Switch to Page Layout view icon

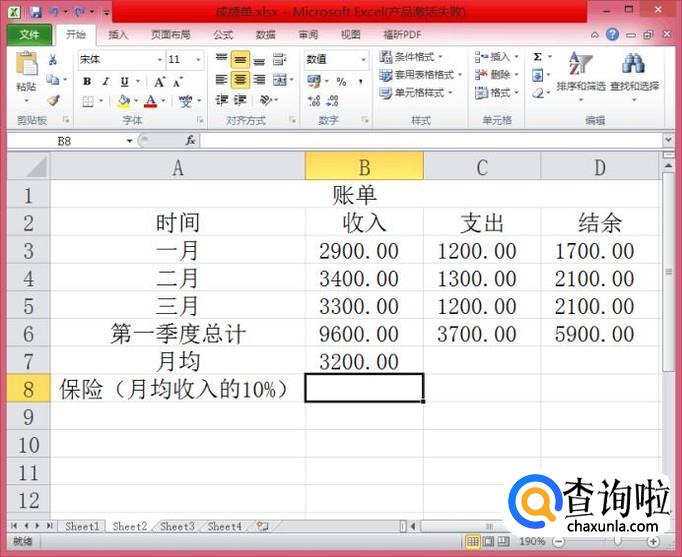[488, 541]
